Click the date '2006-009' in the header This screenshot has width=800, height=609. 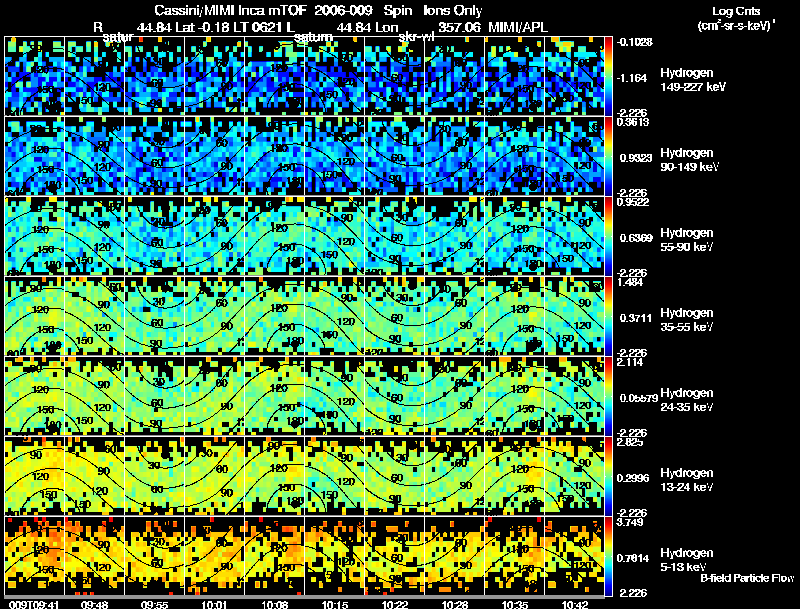[343, 10]
